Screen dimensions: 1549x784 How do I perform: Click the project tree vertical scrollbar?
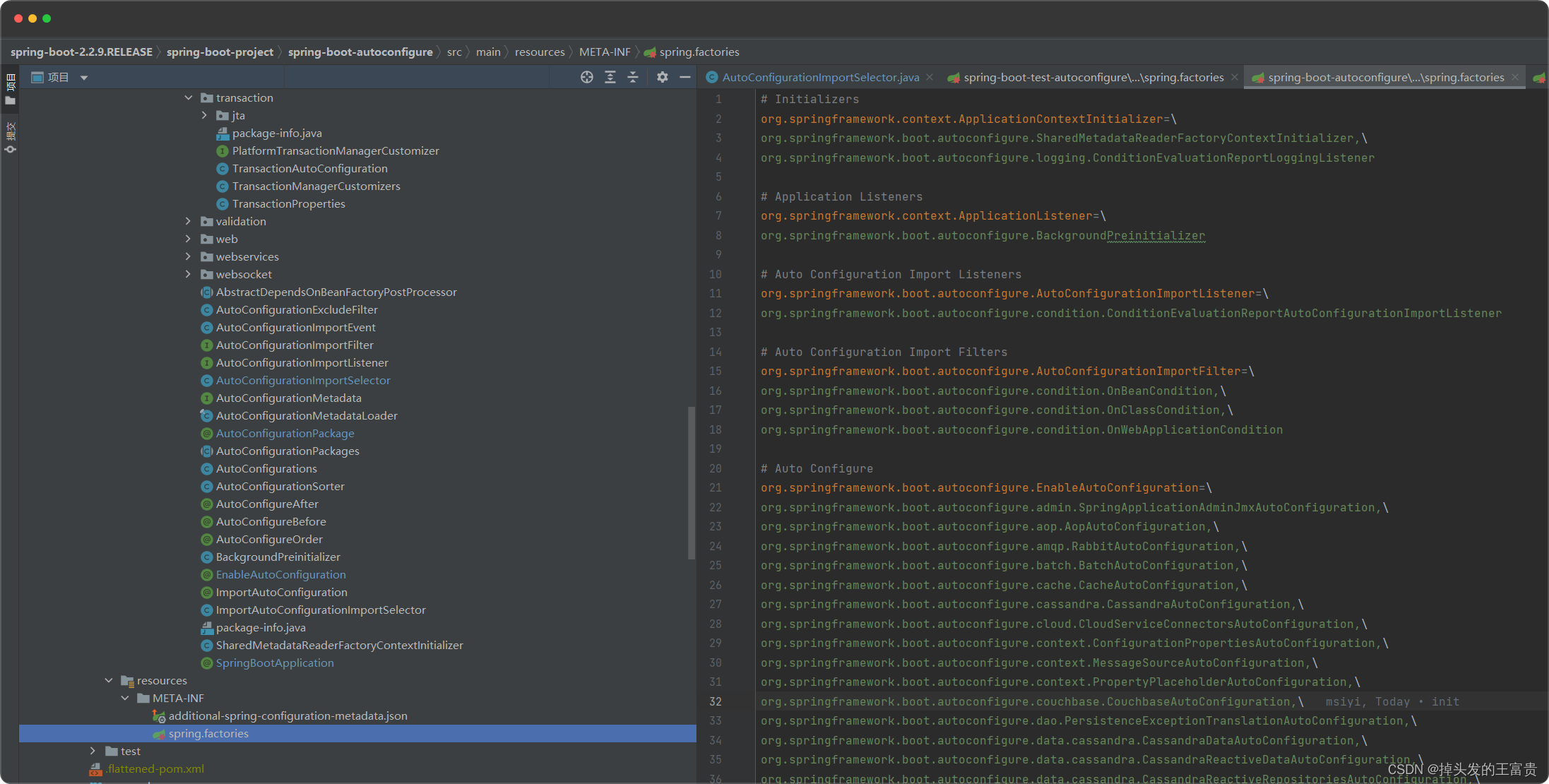coord(692,482)
